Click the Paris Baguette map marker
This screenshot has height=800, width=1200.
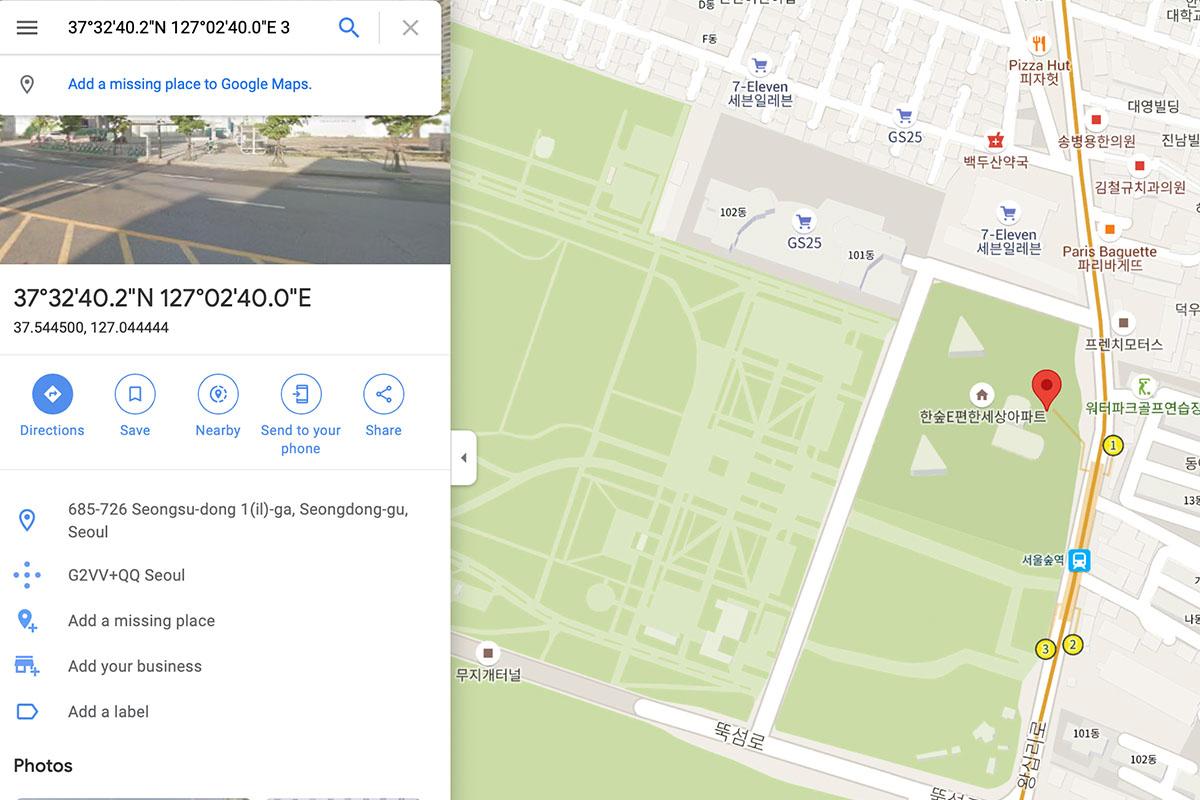pyautogui.click(x=1109, y=227)
